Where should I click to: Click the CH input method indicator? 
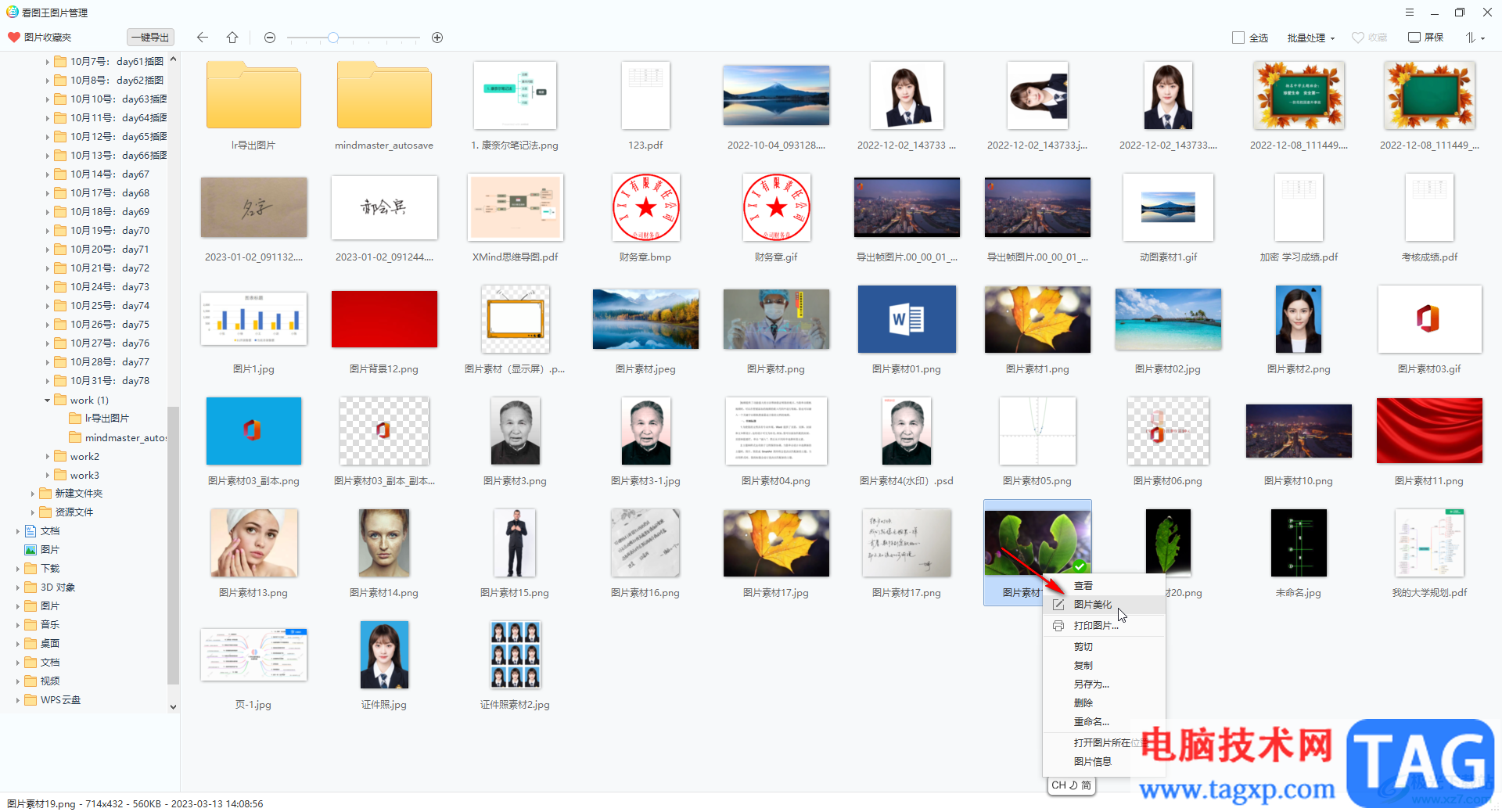(x=1071, y=785)
